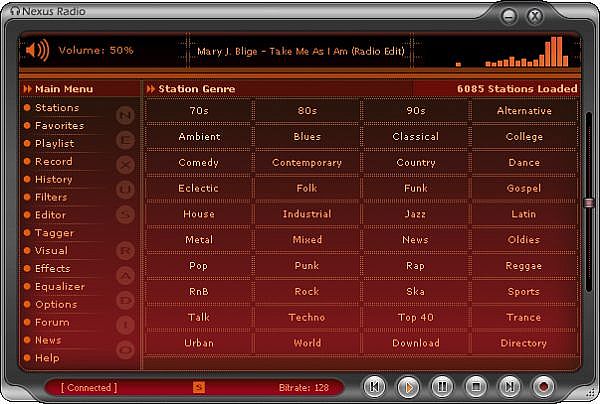The image size is (600, 404).
Task: Select the Folk genre
Action: pos(307,188)
